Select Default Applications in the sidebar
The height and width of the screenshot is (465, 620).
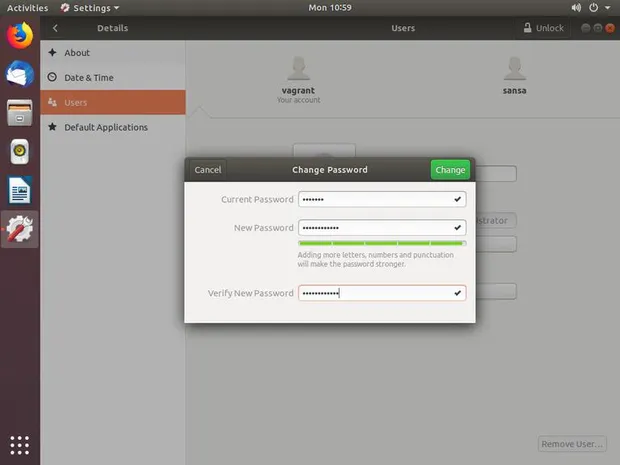(113, 127)
